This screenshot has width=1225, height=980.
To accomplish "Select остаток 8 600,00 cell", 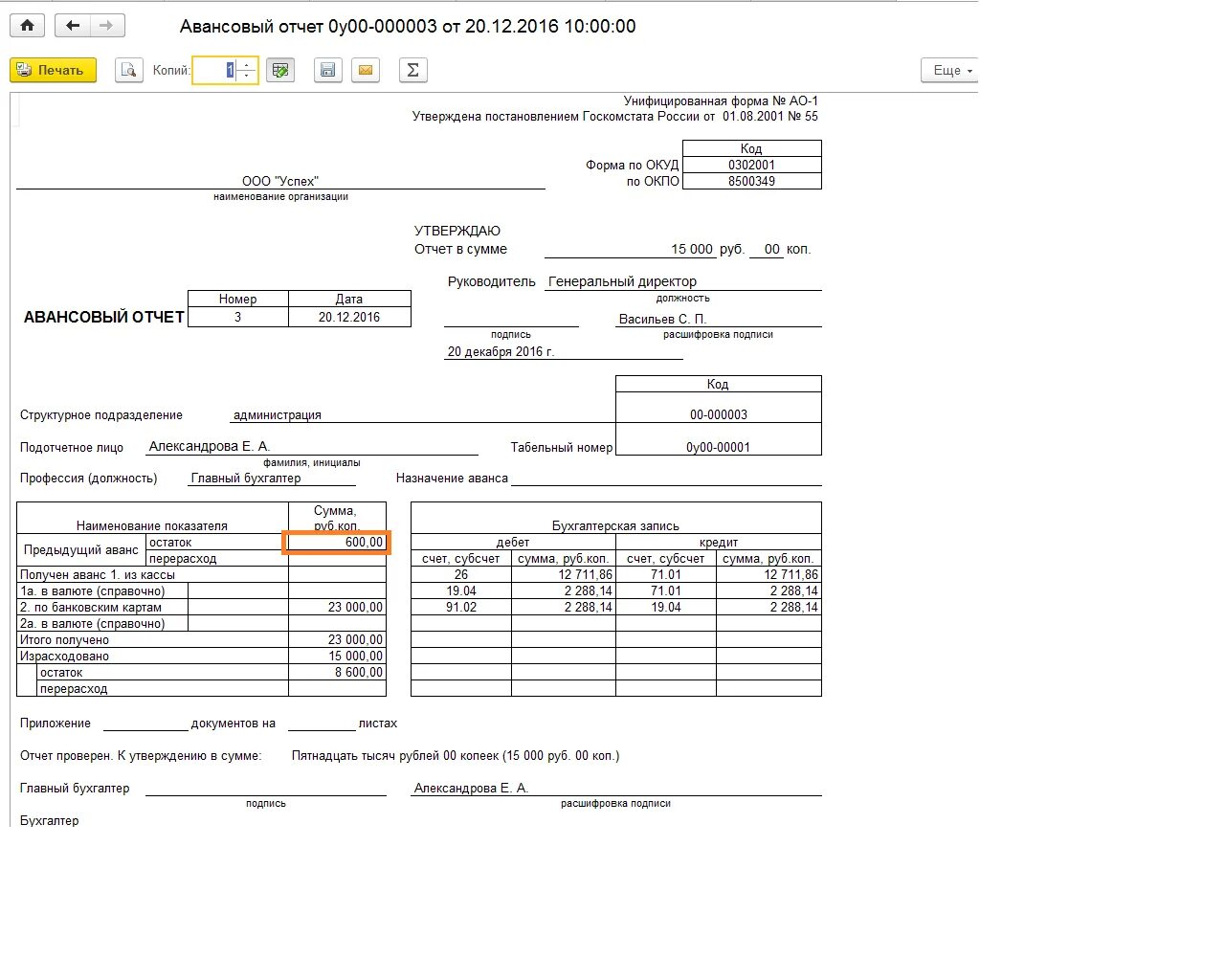I will point(337,672).
